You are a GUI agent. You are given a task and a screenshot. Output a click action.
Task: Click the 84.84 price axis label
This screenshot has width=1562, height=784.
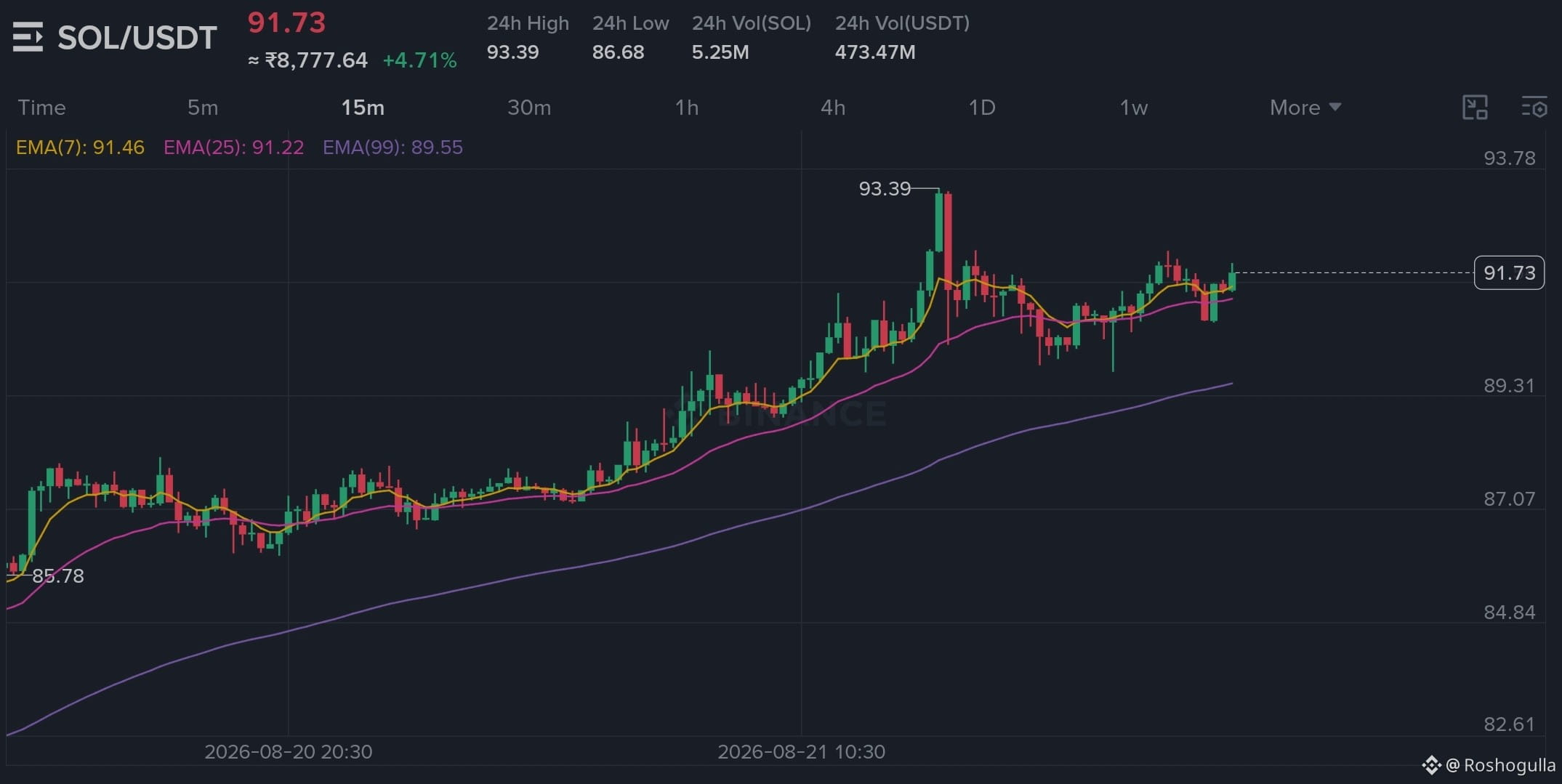[1509, 613]
